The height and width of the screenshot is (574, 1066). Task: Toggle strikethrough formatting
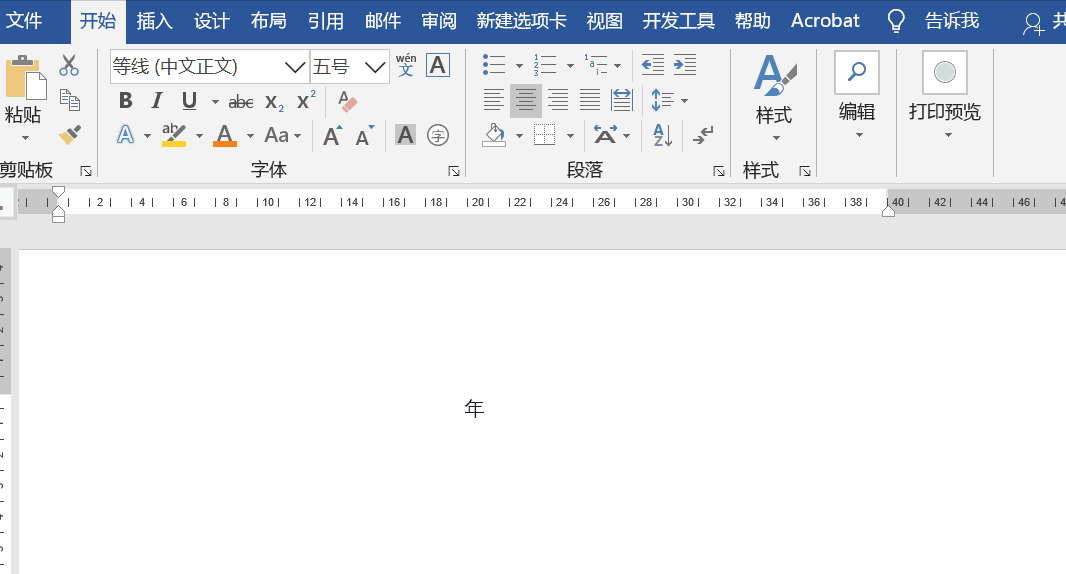pos(241,102)
